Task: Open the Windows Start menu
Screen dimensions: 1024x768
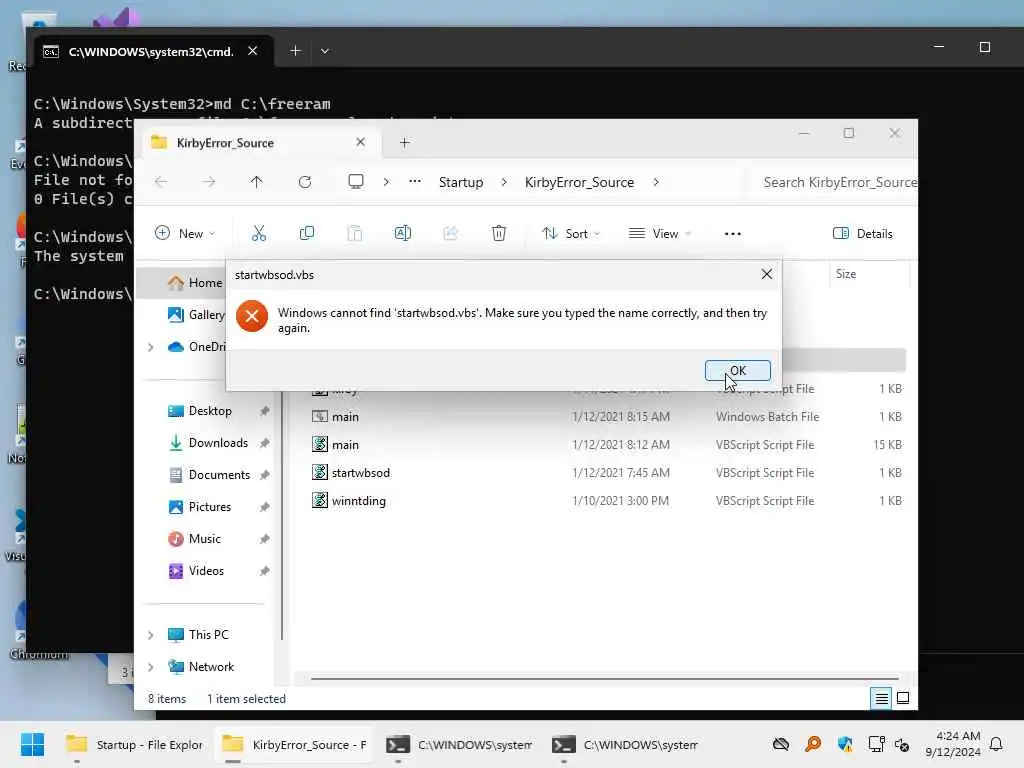Action: tap(32, 744)
